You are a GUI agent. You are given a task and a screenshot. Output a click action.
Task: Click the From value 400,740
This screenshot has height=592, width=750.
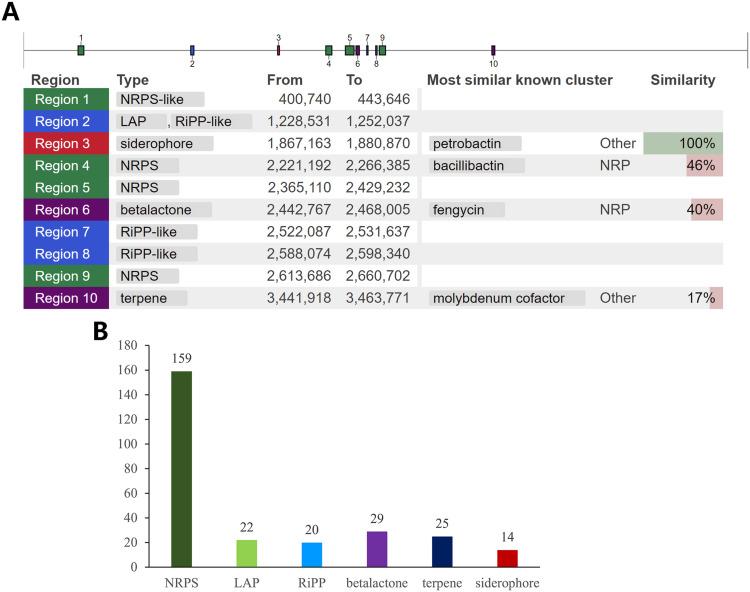click(x=305, y=99)
